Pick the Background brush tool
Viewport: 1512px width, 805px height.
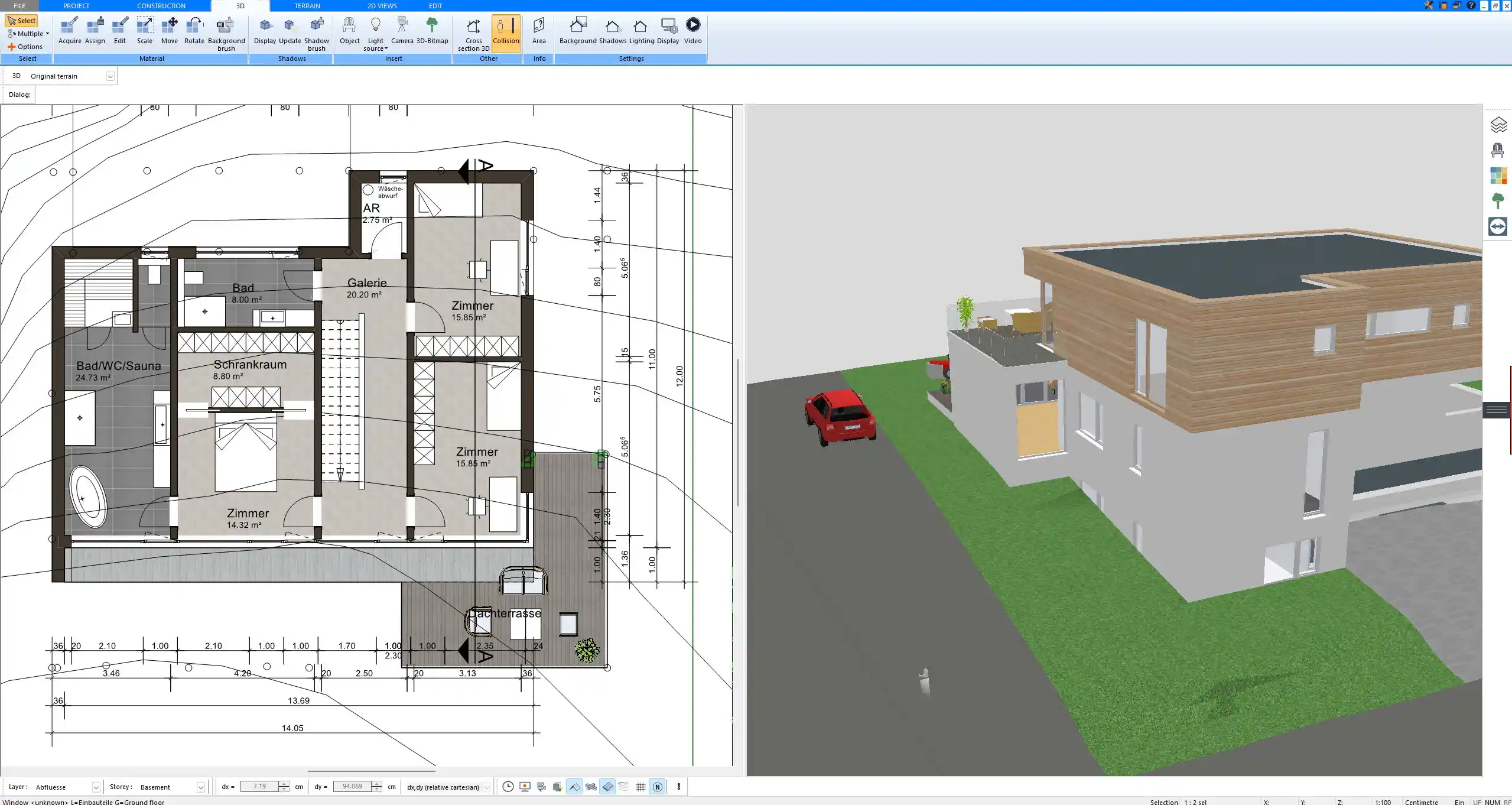point(226,34)
